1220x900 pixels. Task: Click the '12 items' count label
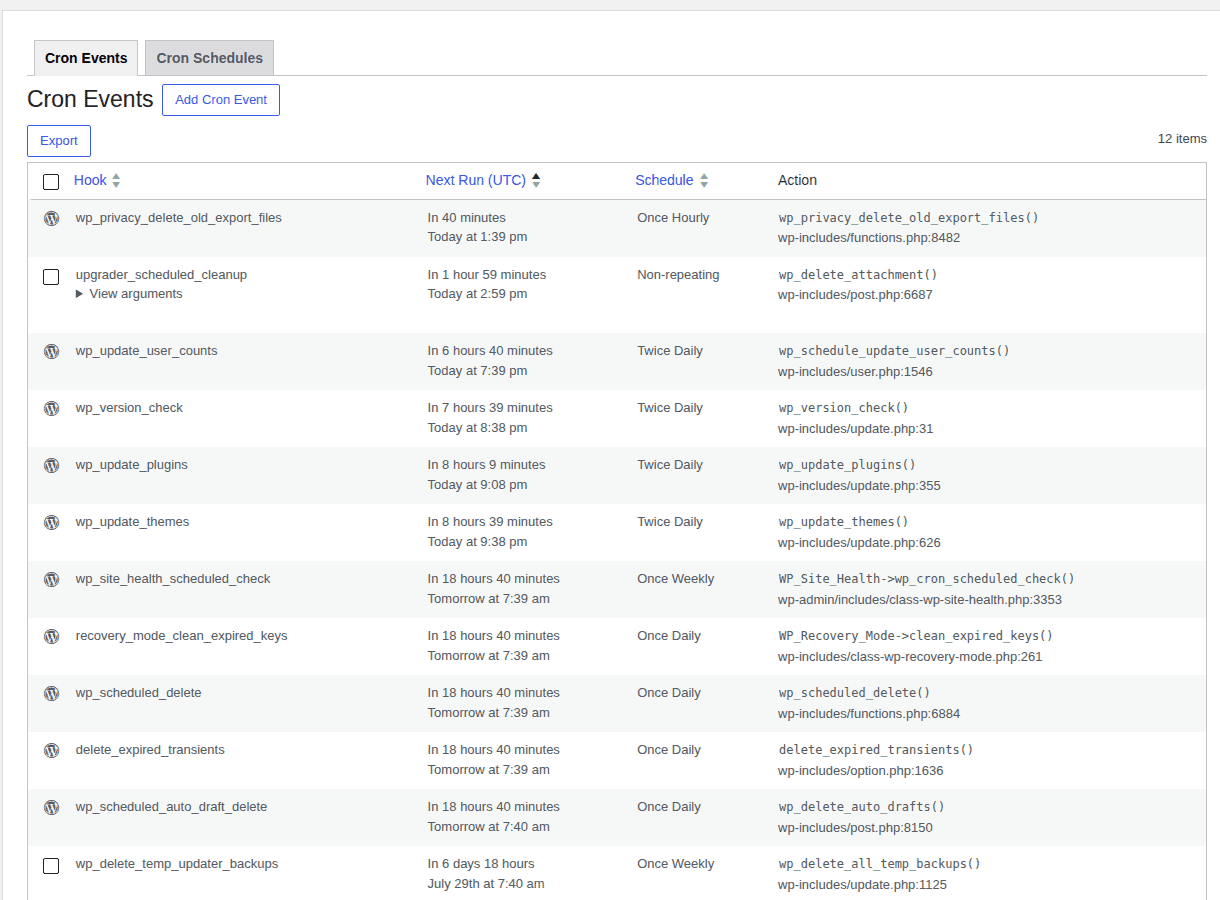[1182, 139]
